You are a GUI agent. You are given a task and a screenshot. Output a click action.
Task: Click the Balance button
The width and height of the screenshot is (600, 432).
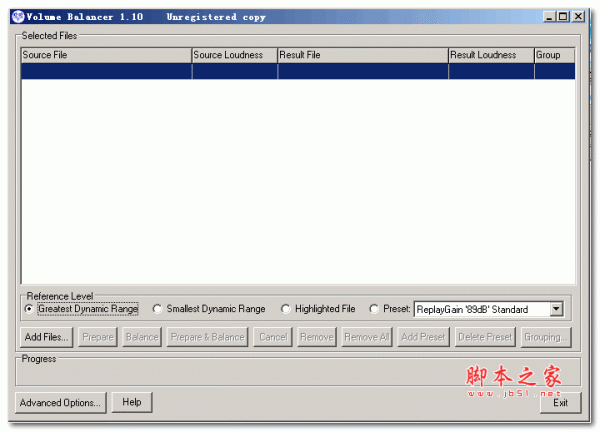point(142,337)
